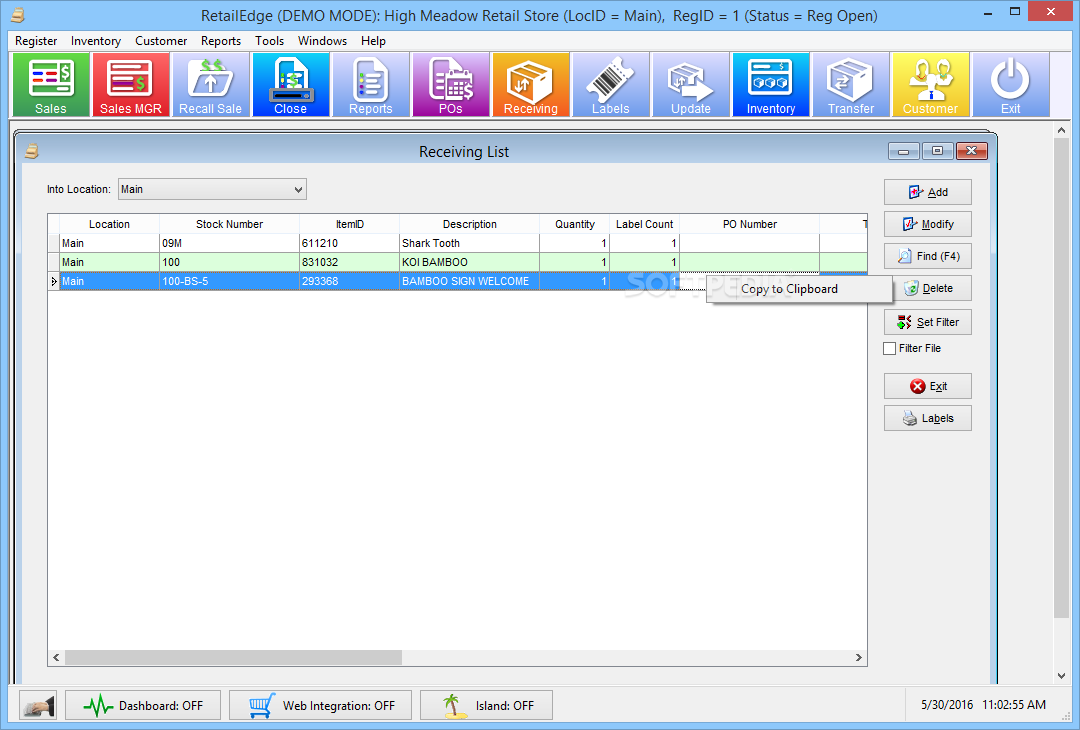Screen dimensions: 1080x730
Task: Click the hand-on-register icon in status bar
Action: (x=38, y=705)
